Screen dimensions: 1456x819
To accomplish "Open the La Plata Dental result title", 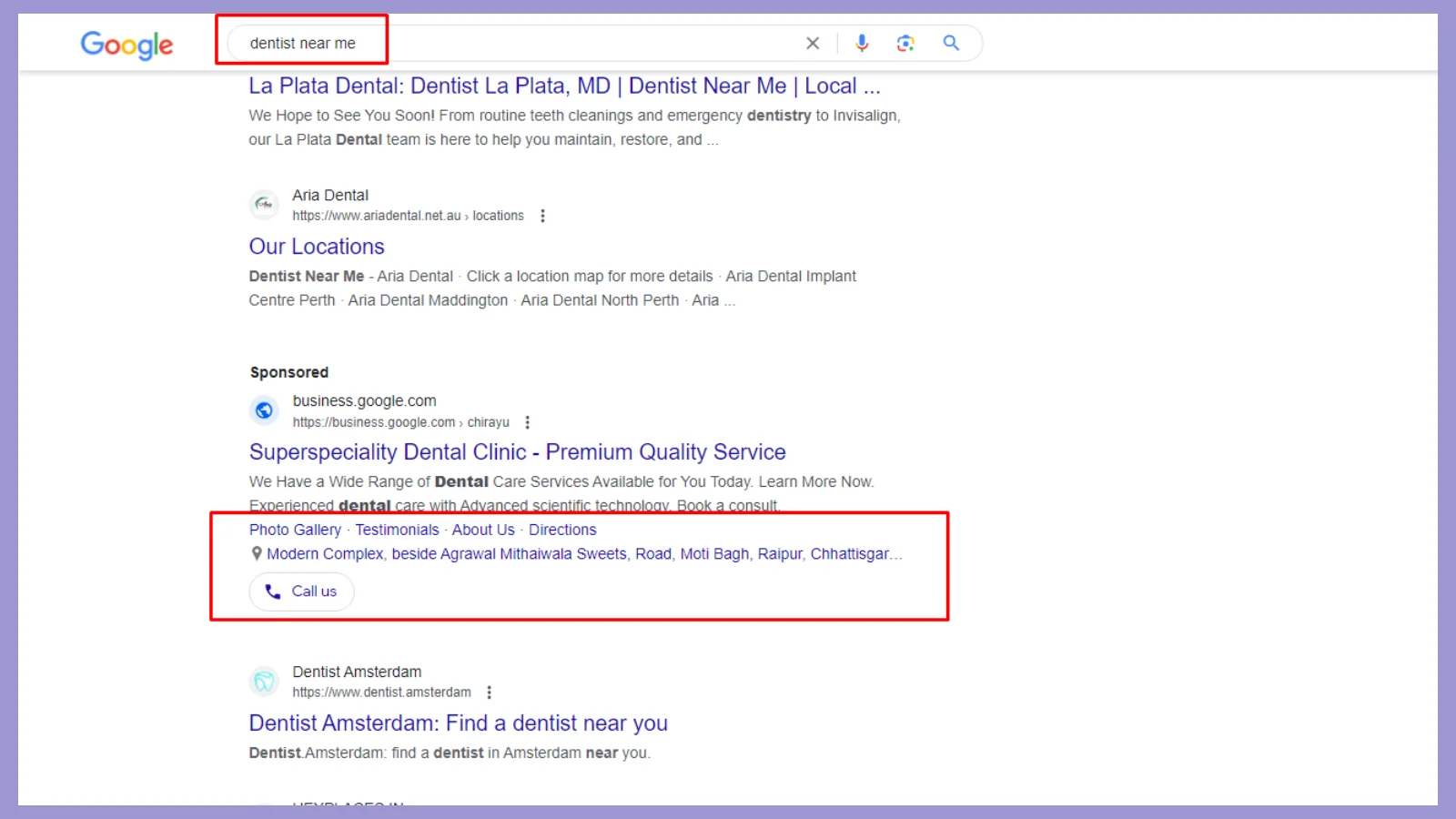I will pos(564,86).
